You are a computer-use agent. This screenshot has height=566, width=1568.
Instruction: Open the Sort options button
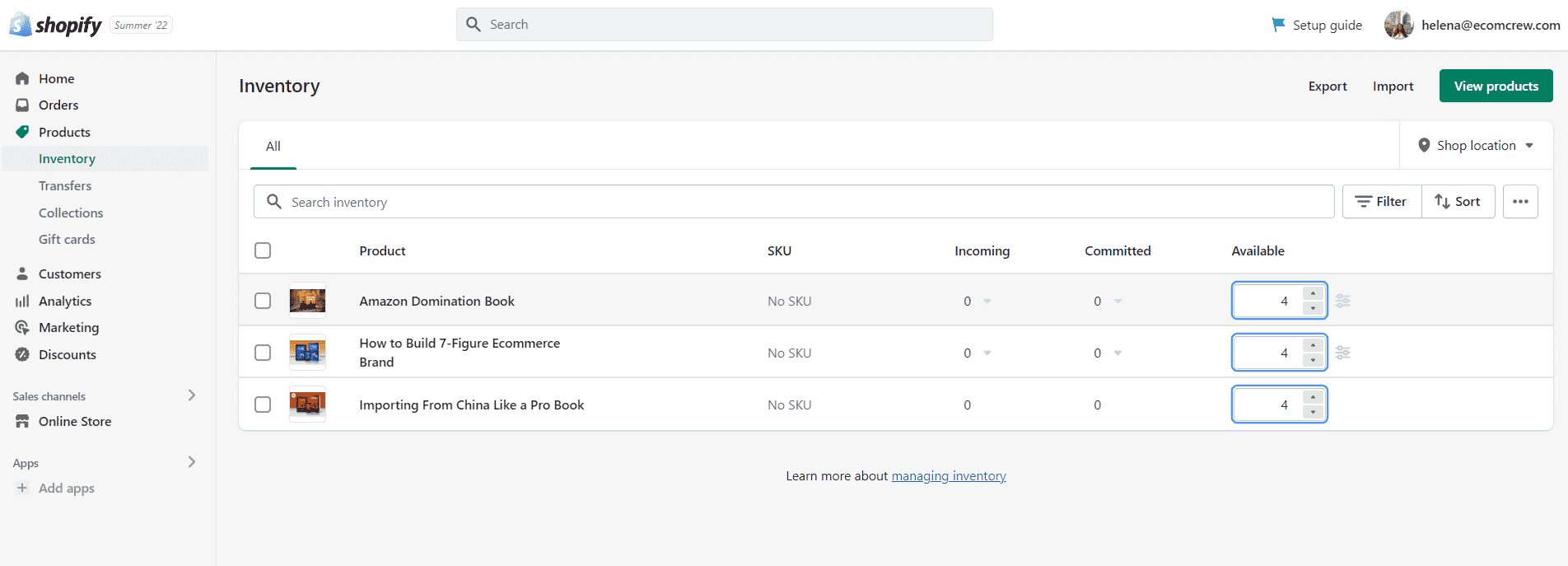click(x=1458, y=202)
